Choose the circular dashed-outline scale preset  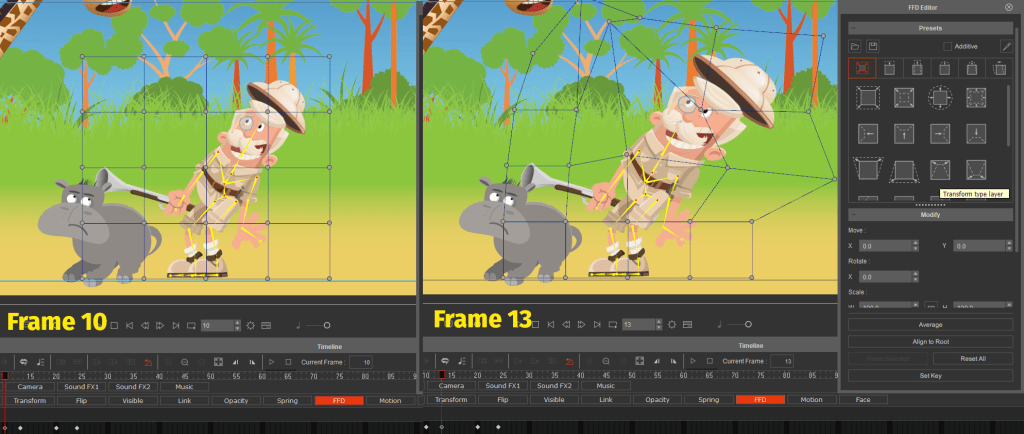pos(940,98)
